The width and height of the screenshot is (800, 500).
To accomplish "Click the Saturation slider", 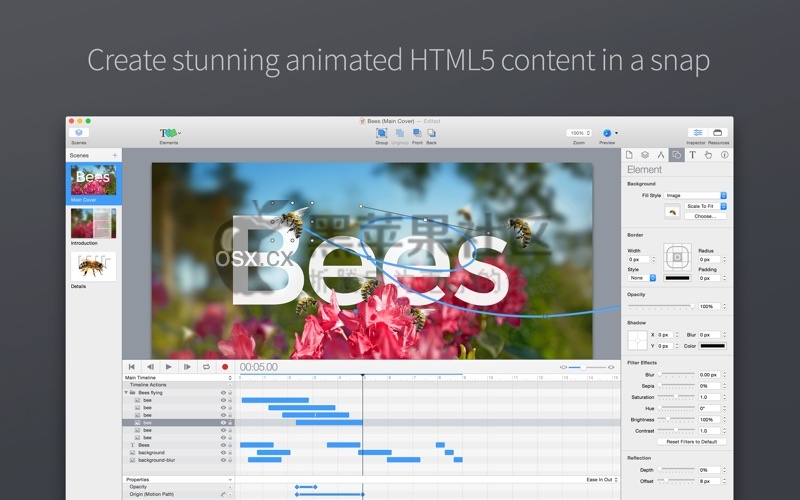I will [676, 397].
